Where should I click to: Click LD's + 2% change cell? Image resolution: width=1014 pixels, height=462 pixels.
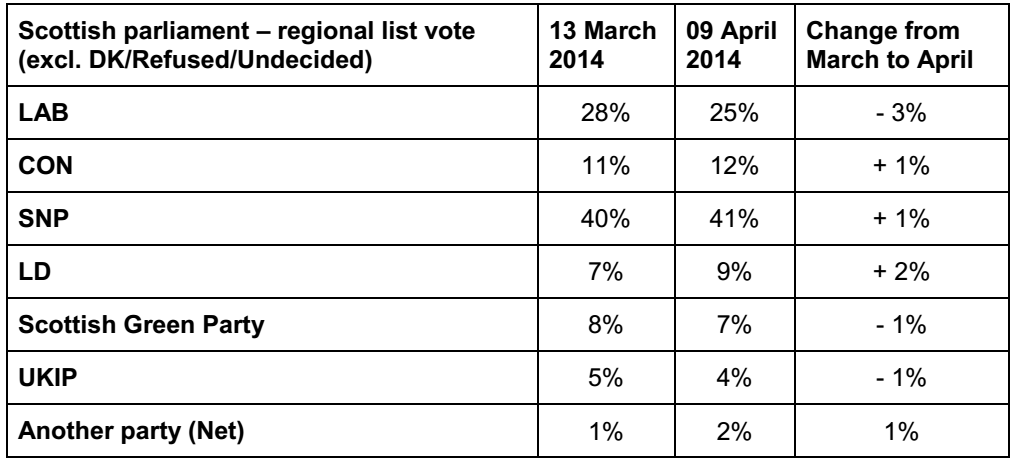tap(901, 272)
